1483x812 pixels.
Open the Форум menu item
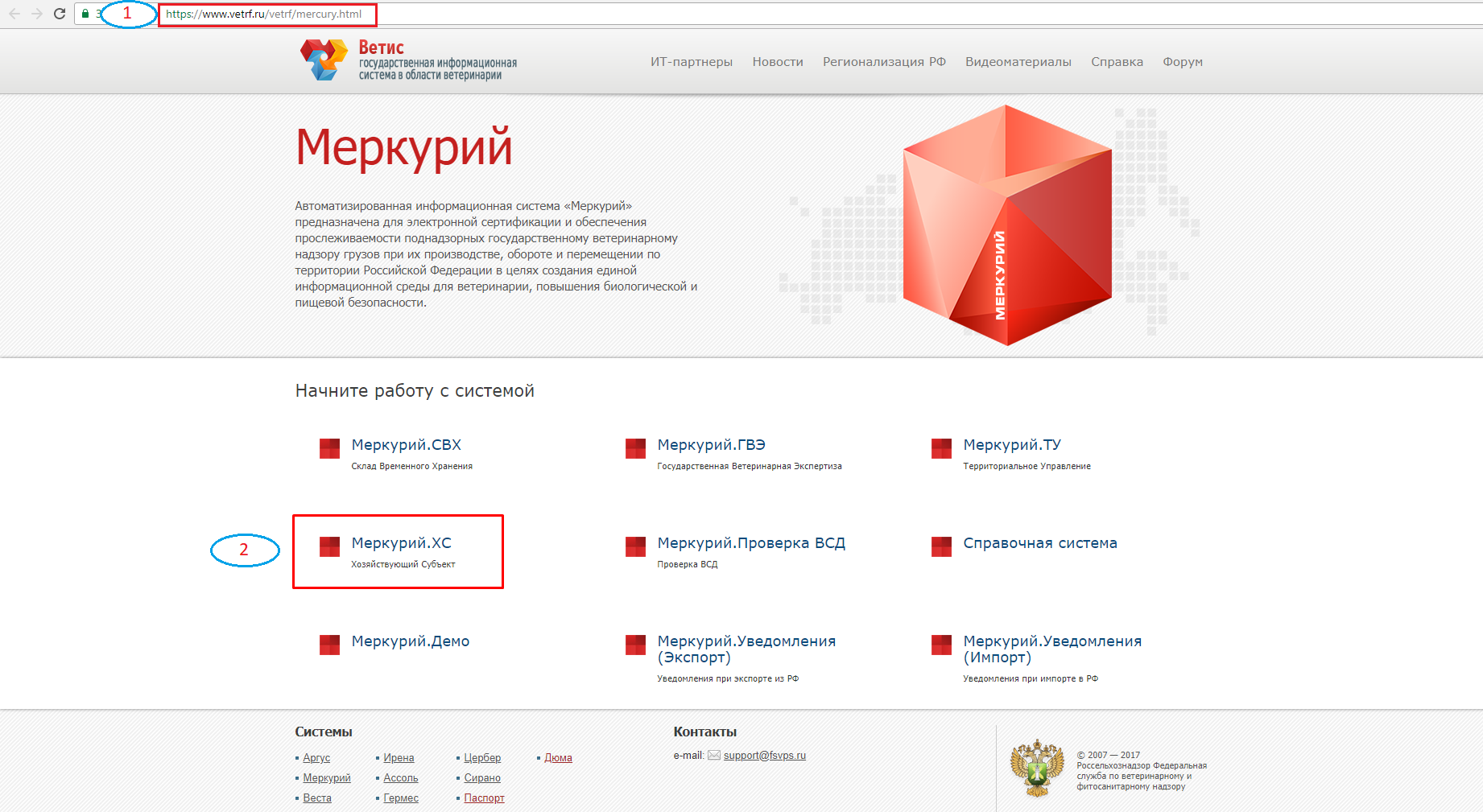[x=1183, y=62]
